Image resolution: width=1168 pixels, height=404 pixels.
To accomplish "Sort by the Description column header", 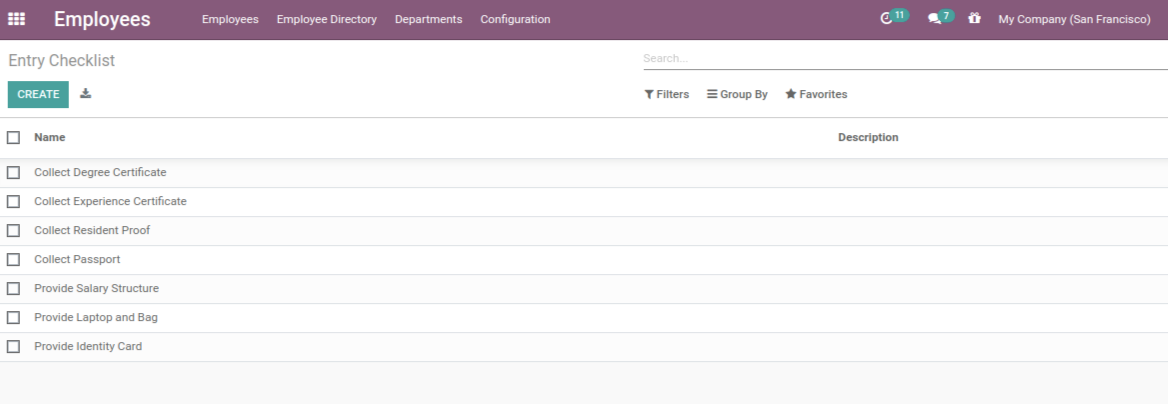I will [868, 137].
